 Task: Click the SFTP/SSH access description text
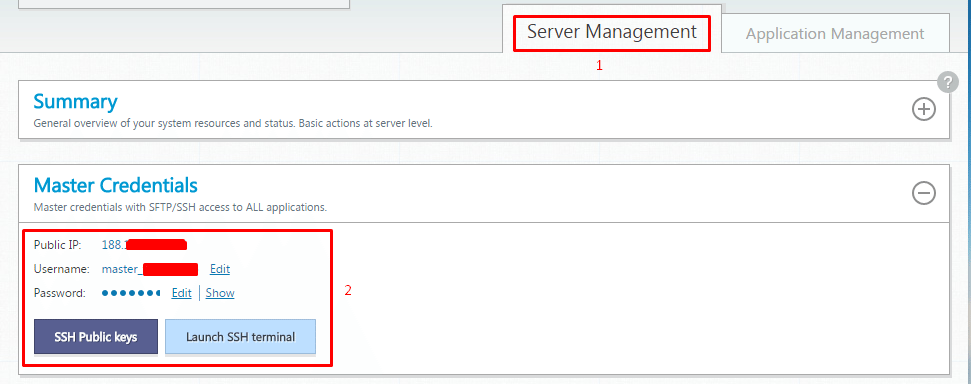pos(180,207)
